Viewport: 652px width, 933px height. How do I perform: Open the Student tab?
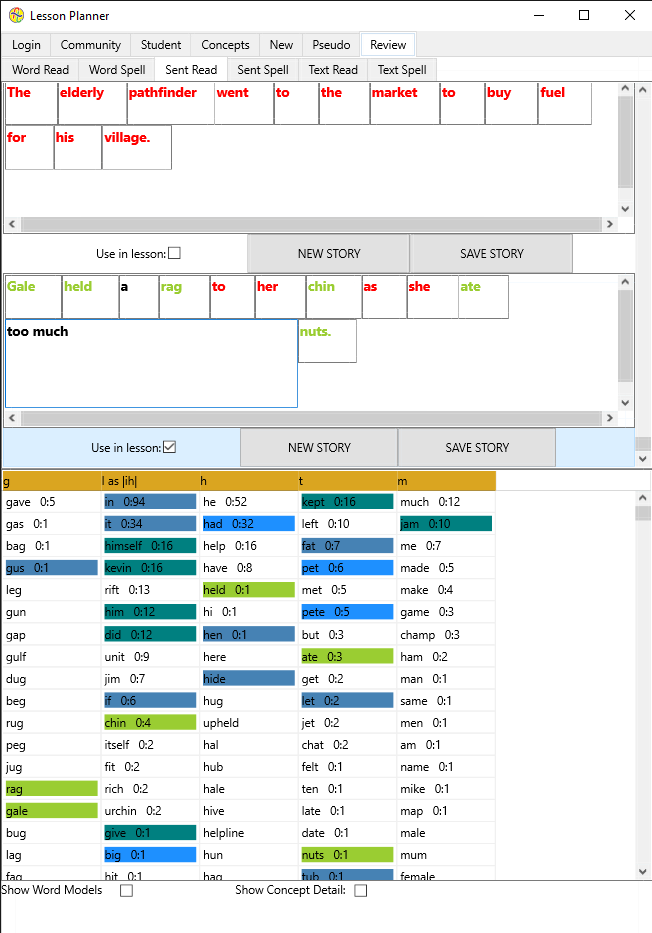coord(161,45)
